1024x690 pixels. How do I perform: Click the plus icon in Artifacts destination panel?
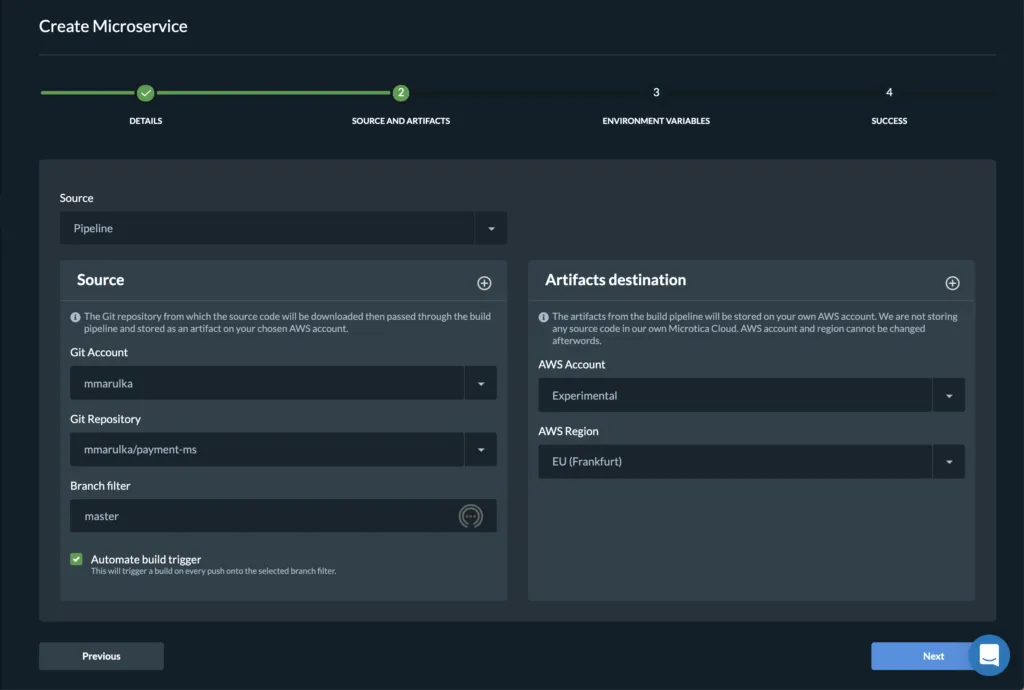point(952,283)
